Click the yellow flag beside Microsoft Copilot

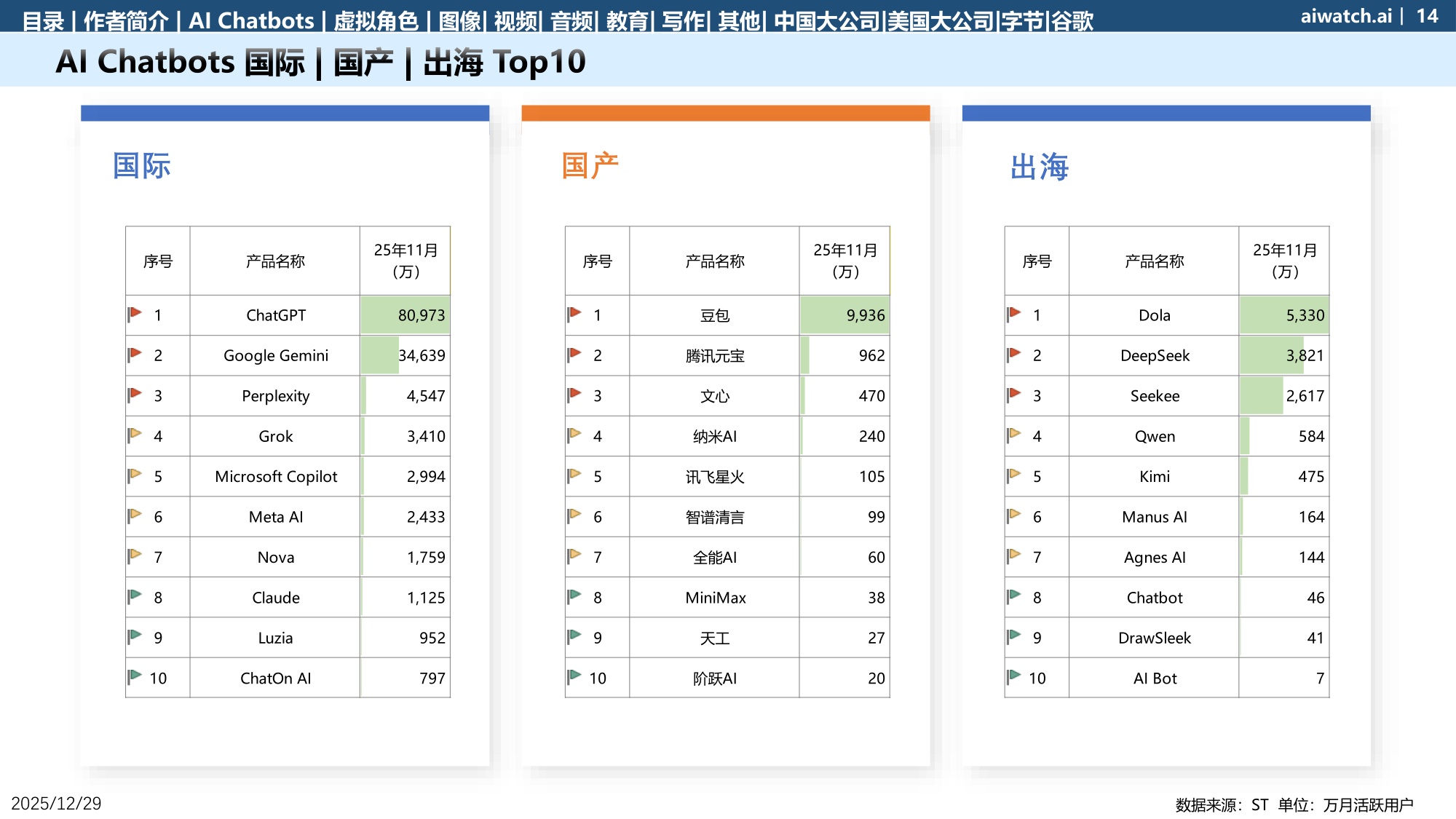click(135, 475)
